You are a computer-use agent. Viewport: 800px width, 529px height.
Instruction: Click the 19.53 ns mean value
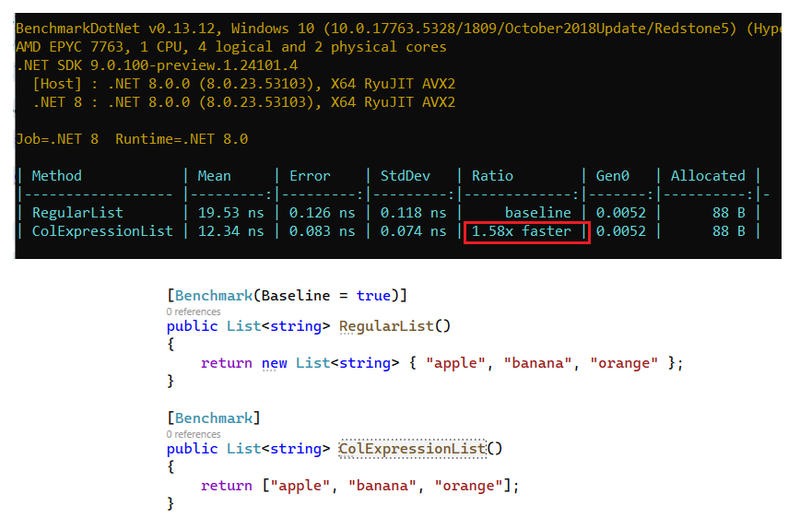231,213
